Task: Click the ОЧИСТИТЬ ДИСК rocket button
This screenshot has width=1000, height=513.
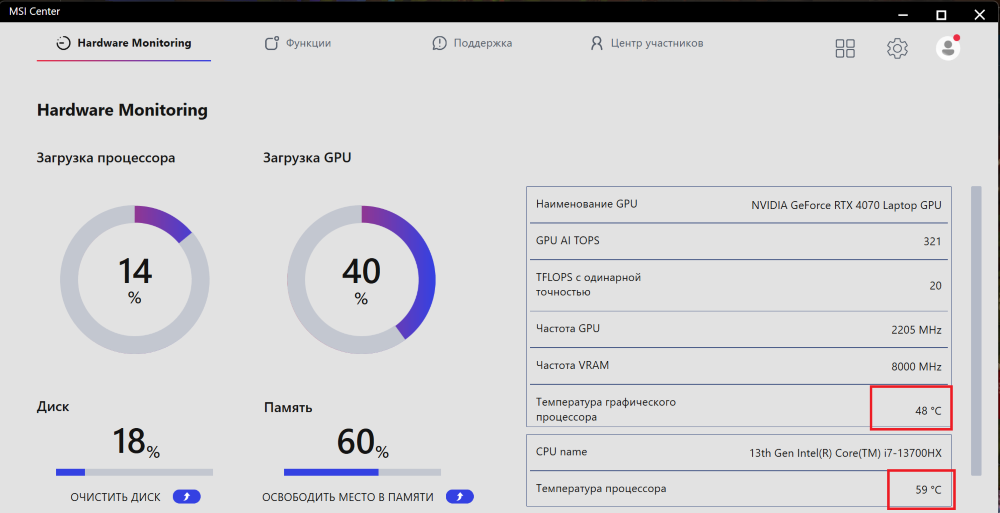Action: (x=187, y=496)
